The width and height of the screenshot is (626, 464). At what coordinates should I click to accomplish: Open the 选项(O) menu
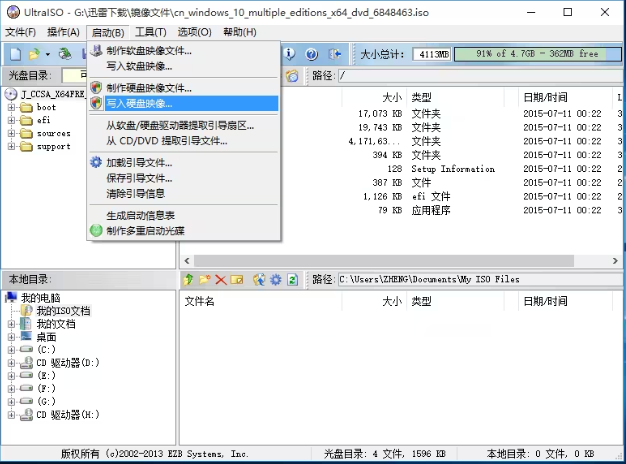coord(194,32)
